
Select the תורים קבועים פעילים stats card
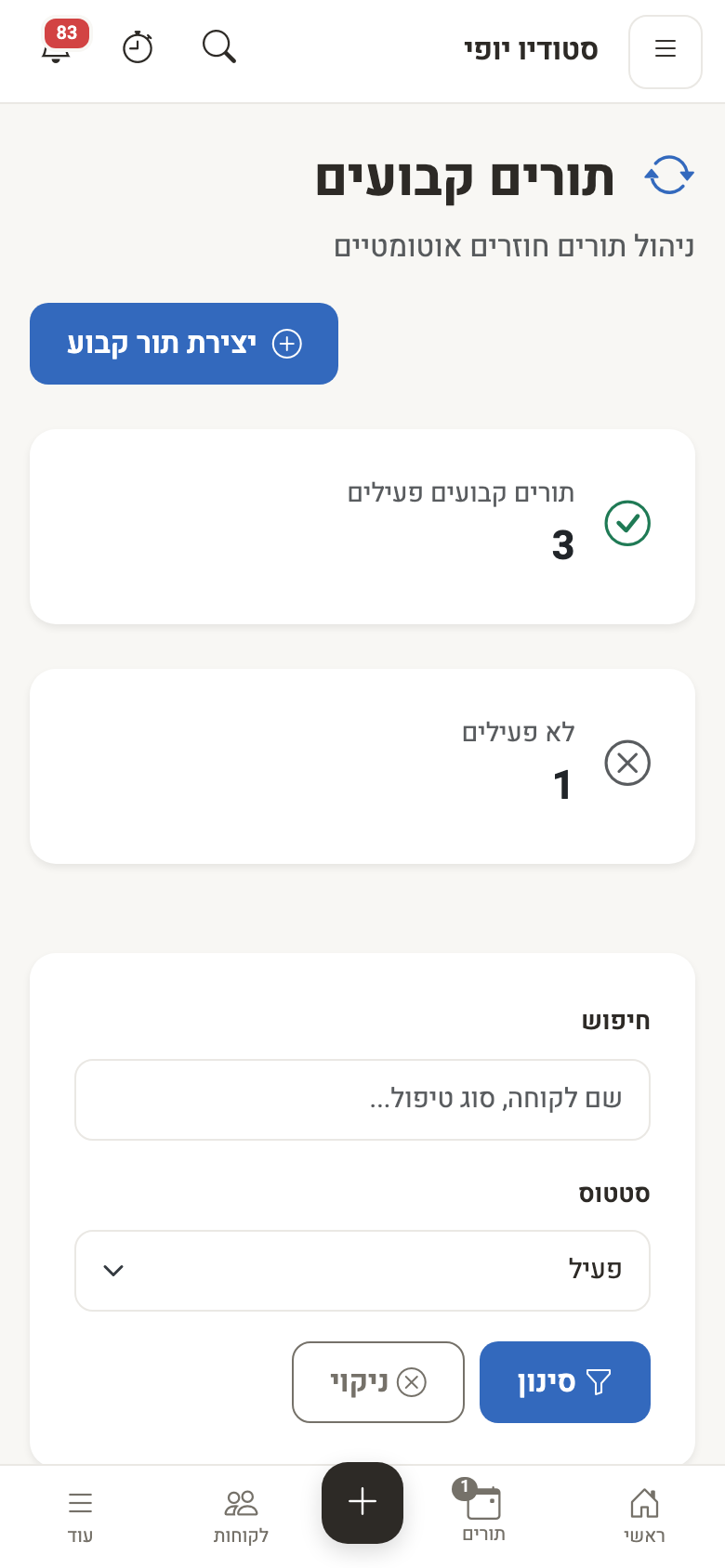point(362,527)
